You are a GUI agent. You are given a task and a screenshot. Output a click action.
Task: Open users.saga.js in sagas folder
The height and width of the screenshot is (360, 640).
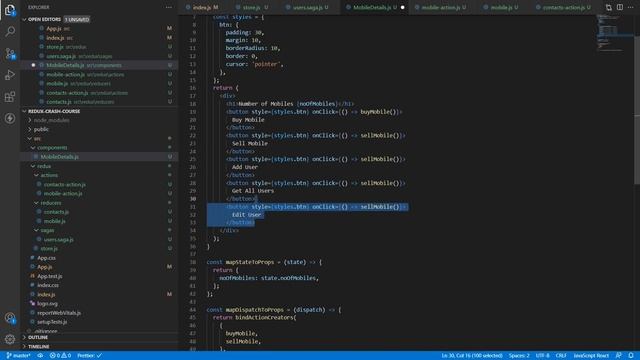[x=99, y=240]
